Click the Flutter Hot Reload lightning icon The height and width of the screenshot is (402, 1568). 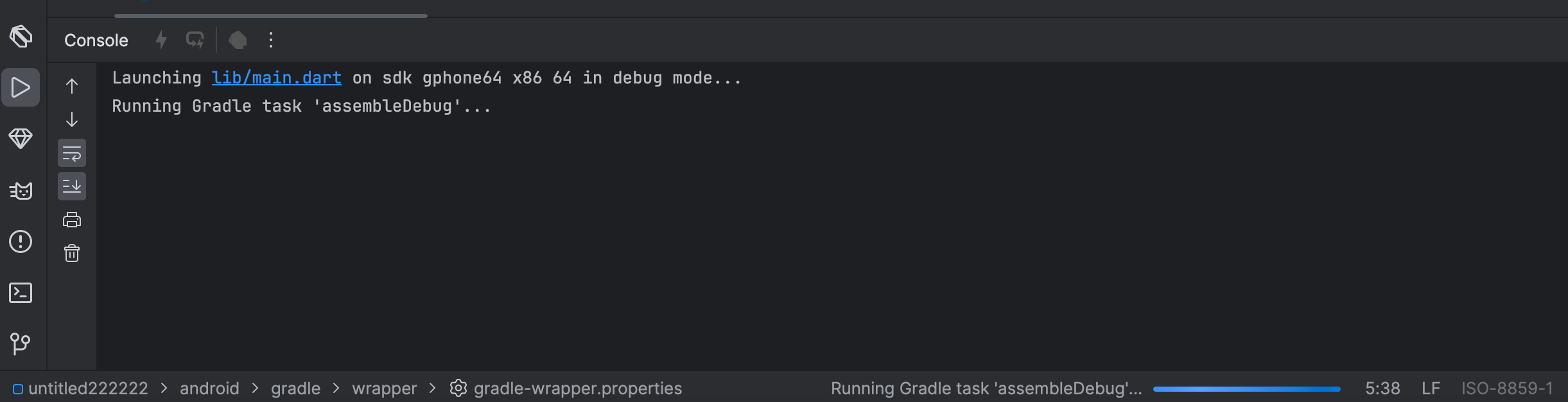(x=161, y=40)
